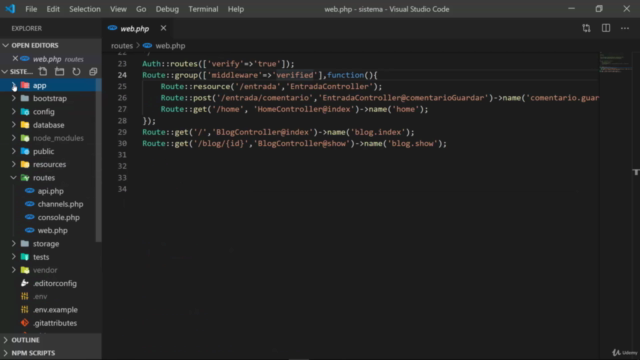Click the 'verified' middleware string on line 24
Screen dimensions: 640x360
(295, 75)
